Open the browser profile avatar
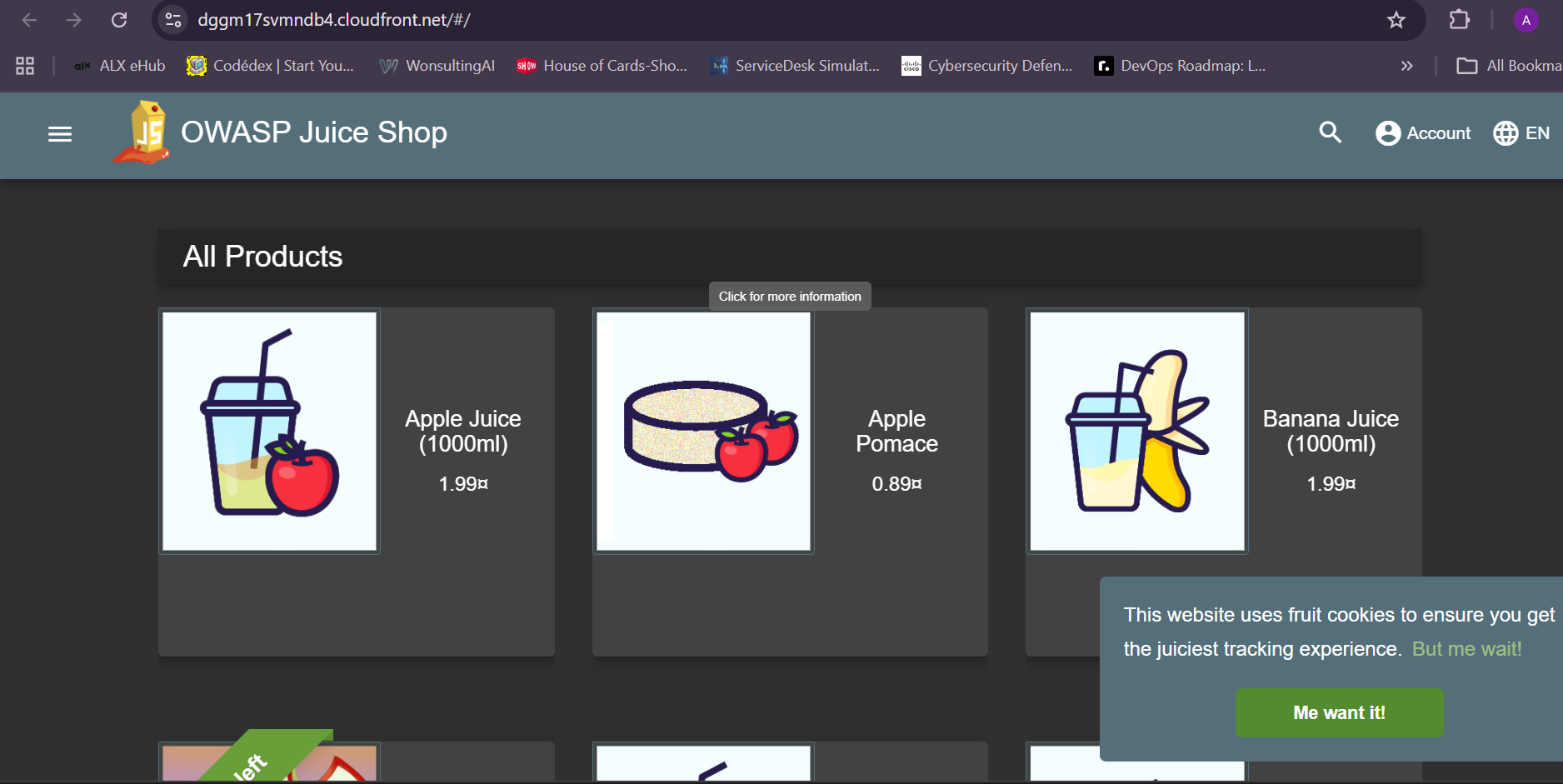This screenshot has height=784, width=1563. (x=1526, y=20)
